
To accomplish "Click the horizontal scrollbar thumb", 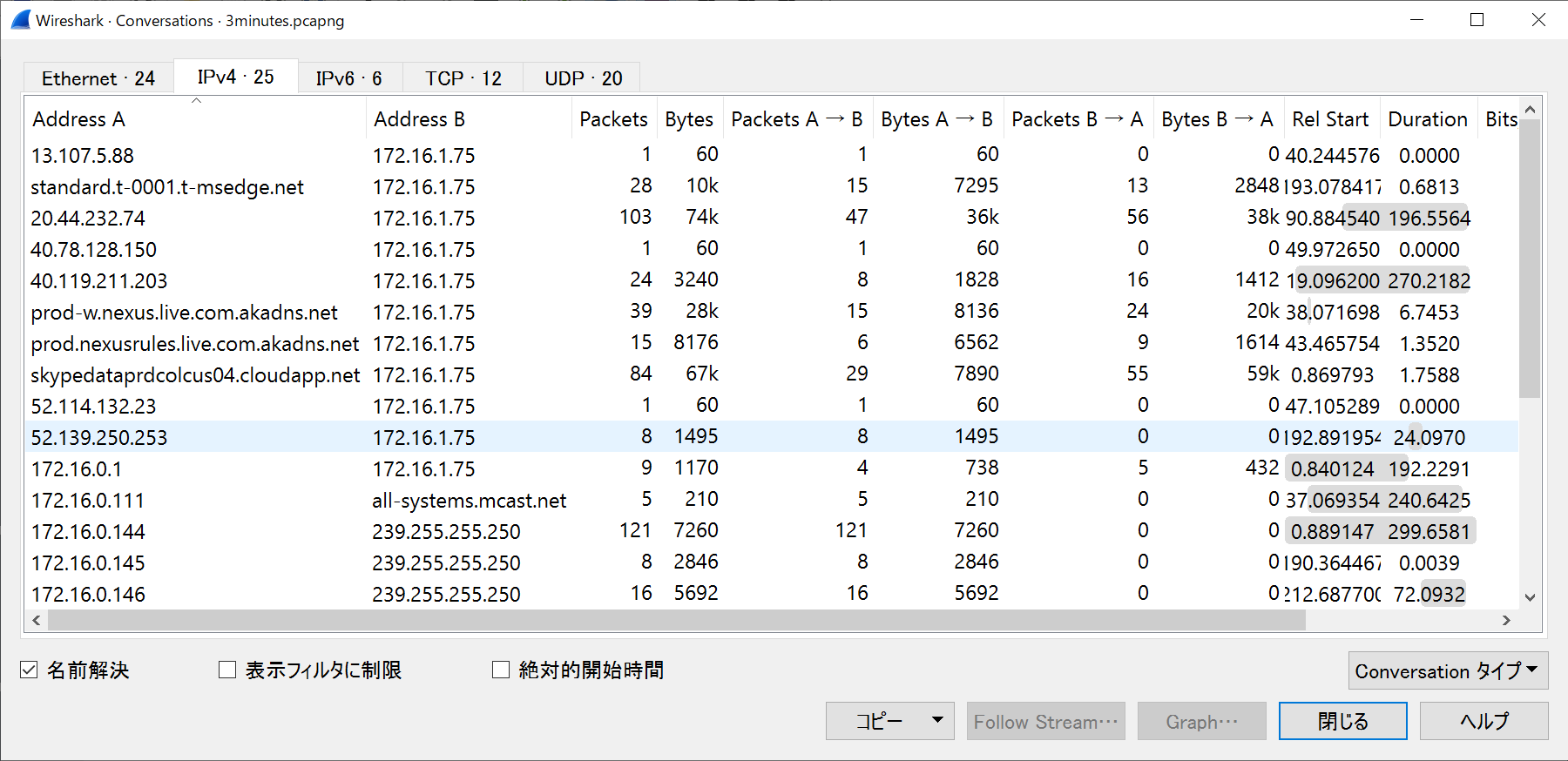I will [677, 620].
